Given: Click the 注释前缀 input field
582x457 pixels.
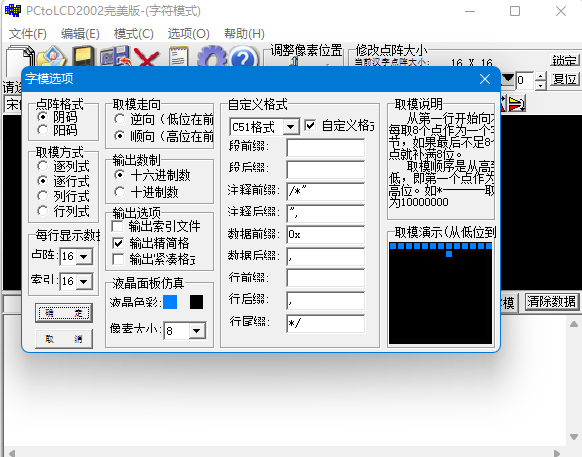Looking at the screenshot, I should (326, 192).
